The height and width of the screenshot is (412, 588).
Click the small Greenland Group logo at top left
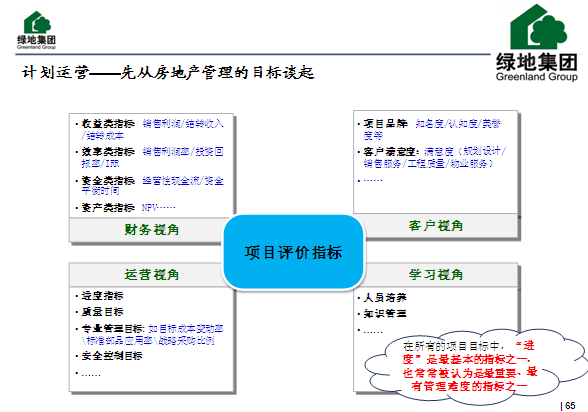pos(36,30)
